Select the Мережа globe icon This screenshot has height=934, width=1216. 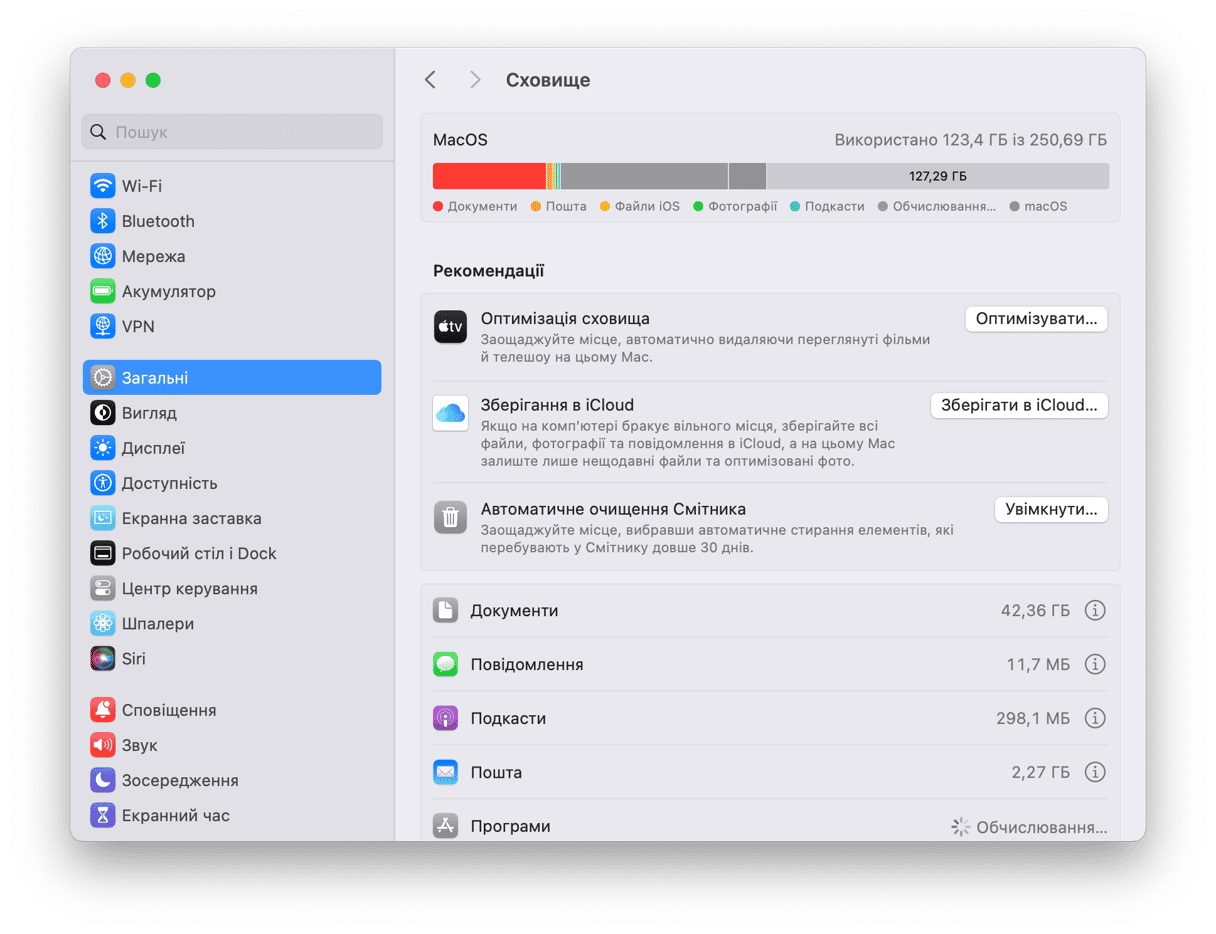click(102, 256)
